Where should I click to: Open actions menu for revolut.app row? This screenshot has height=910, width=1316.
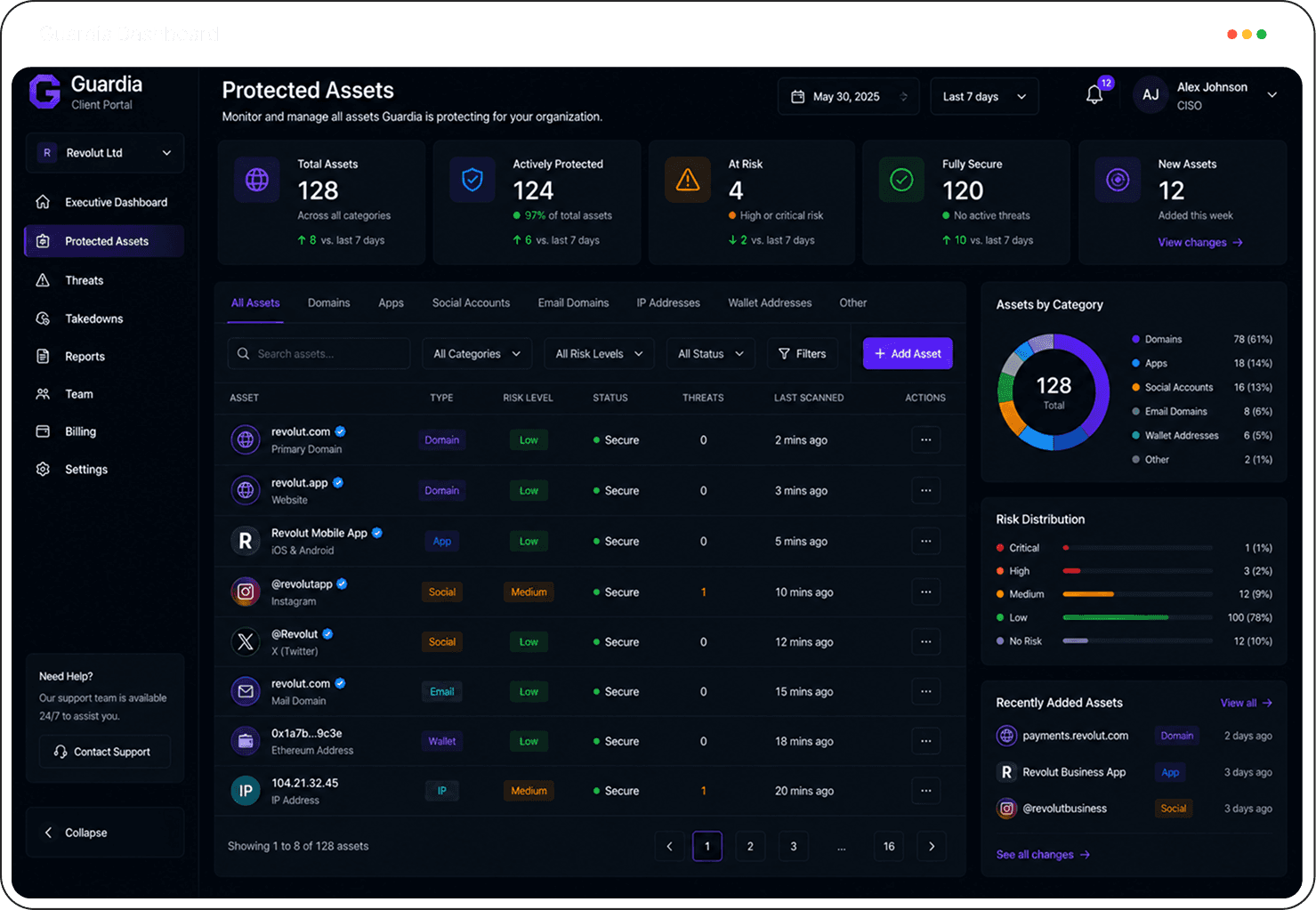(925, 490)
